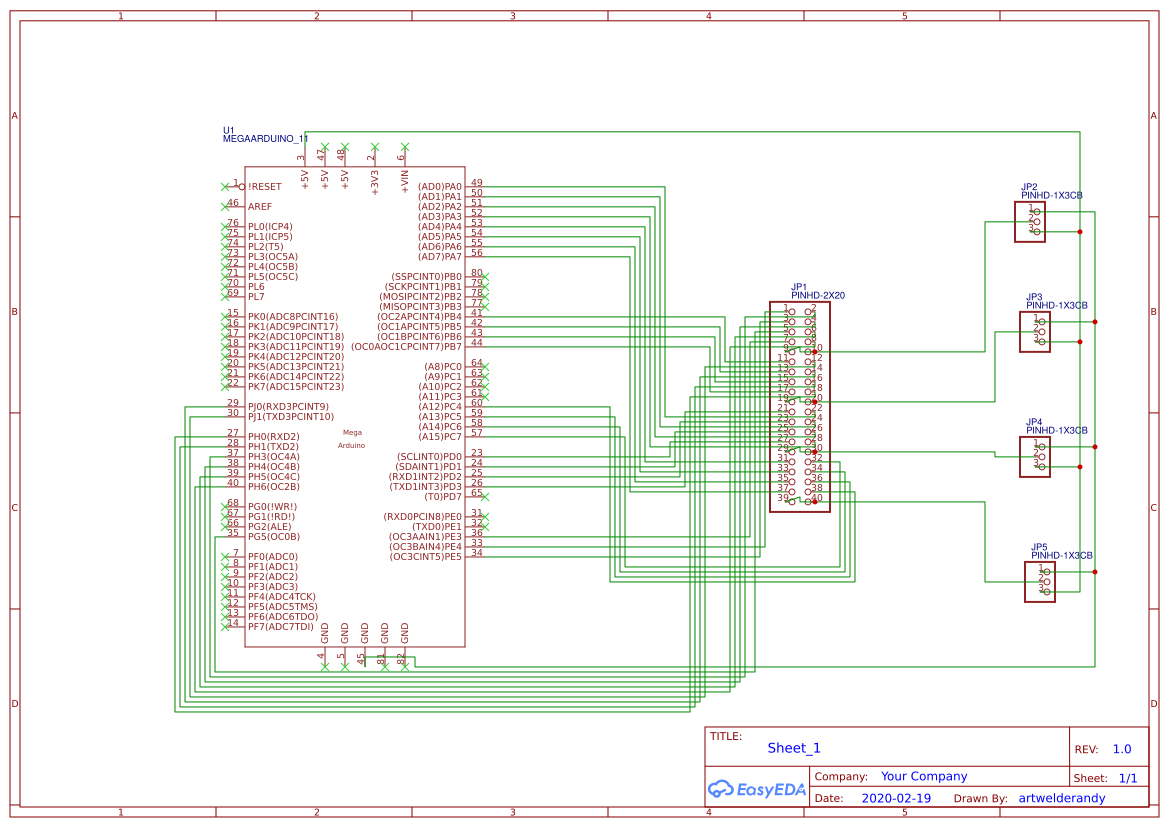
Task: Click the Sheet_1 title text field
Action: (791, 747)
